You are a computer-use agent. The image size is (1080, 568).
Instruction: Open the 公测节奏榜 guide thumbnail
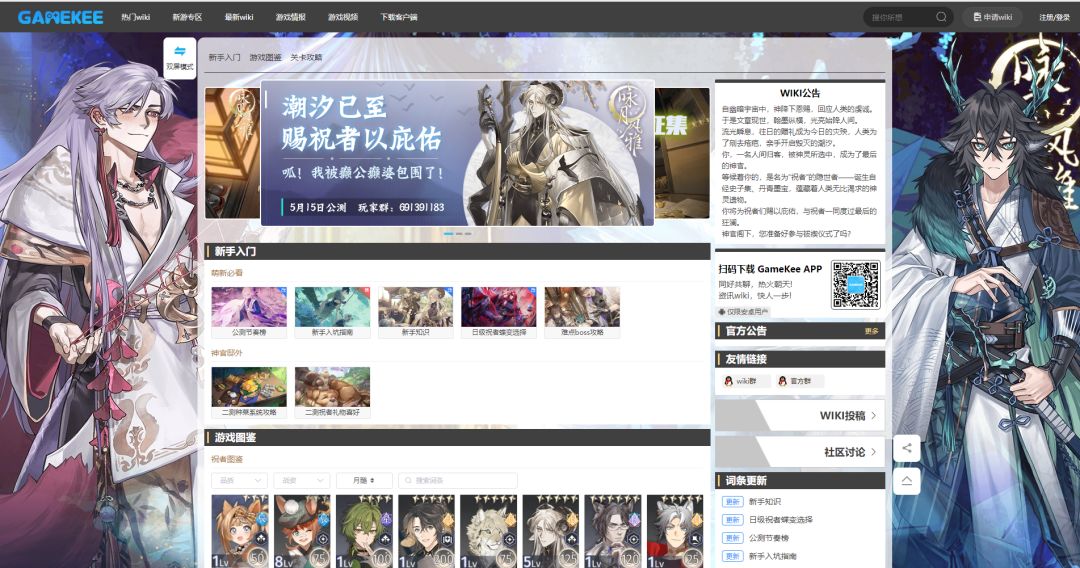click(x=249, y=312)
